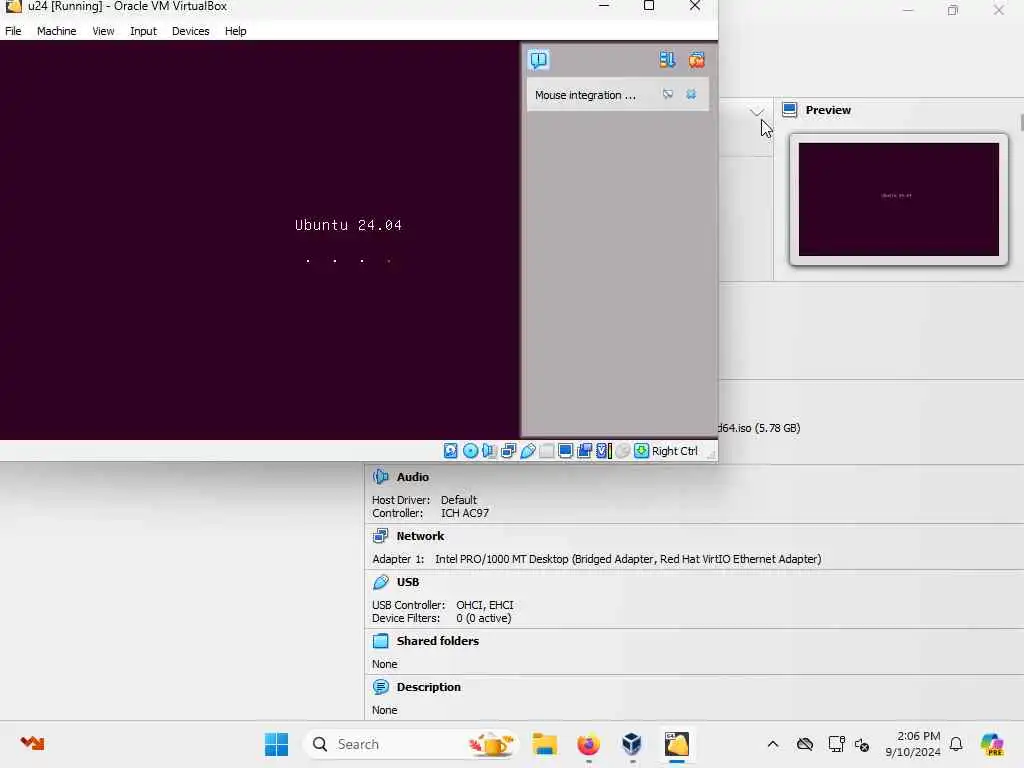The image size is (1024, 768).
Task: Launch Copilot from the taskbar corner
Action: click(x=992, y=744)
